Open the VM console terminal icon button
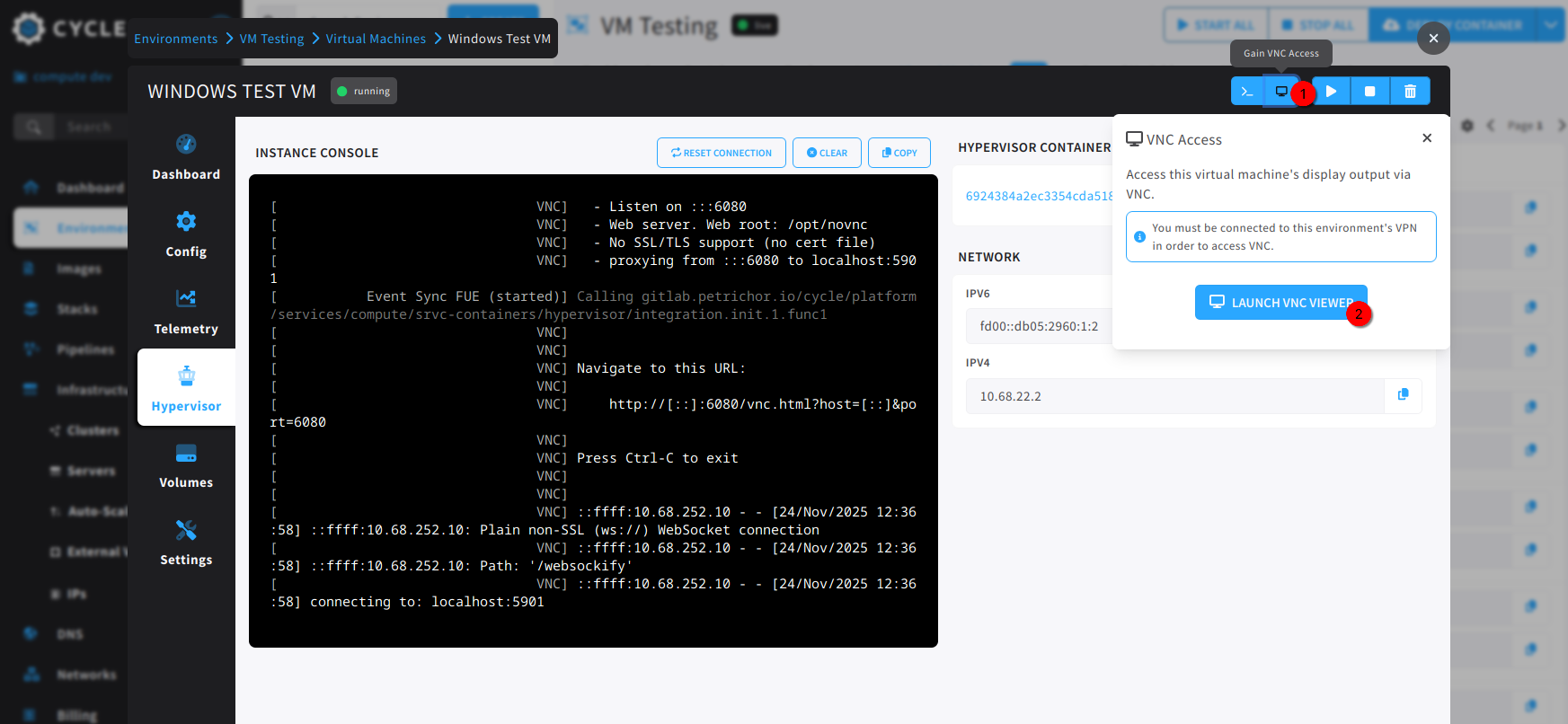 coord(1246,91)
